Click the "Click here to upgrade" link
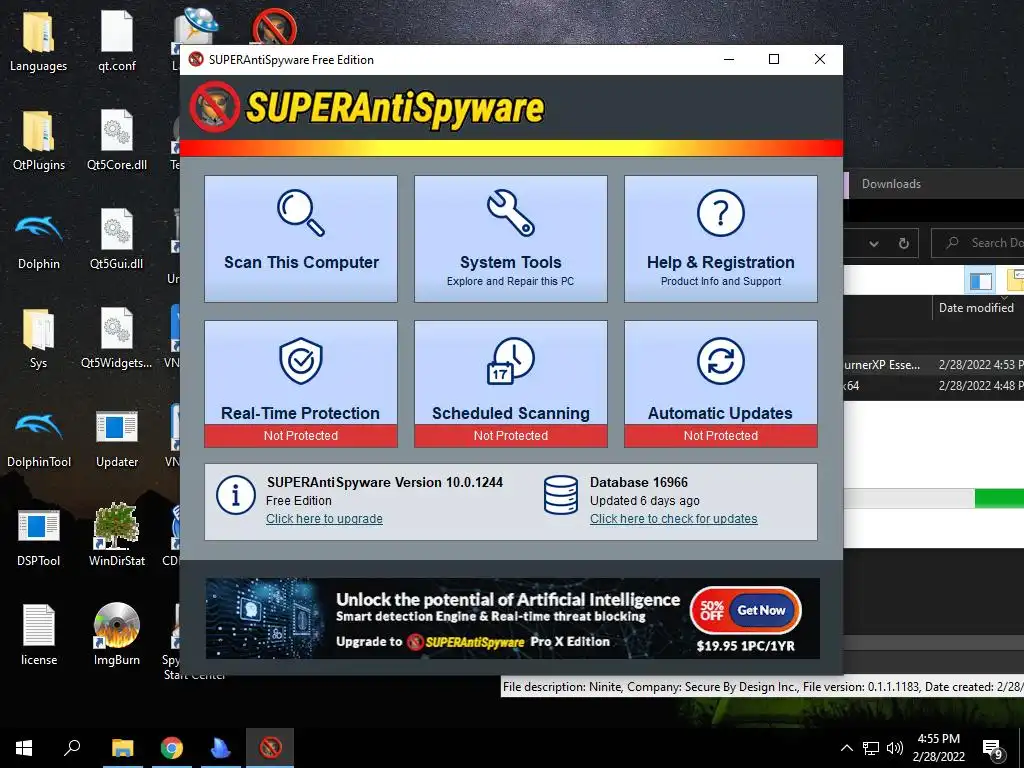The image size is (1024, 768). (324, 519)
